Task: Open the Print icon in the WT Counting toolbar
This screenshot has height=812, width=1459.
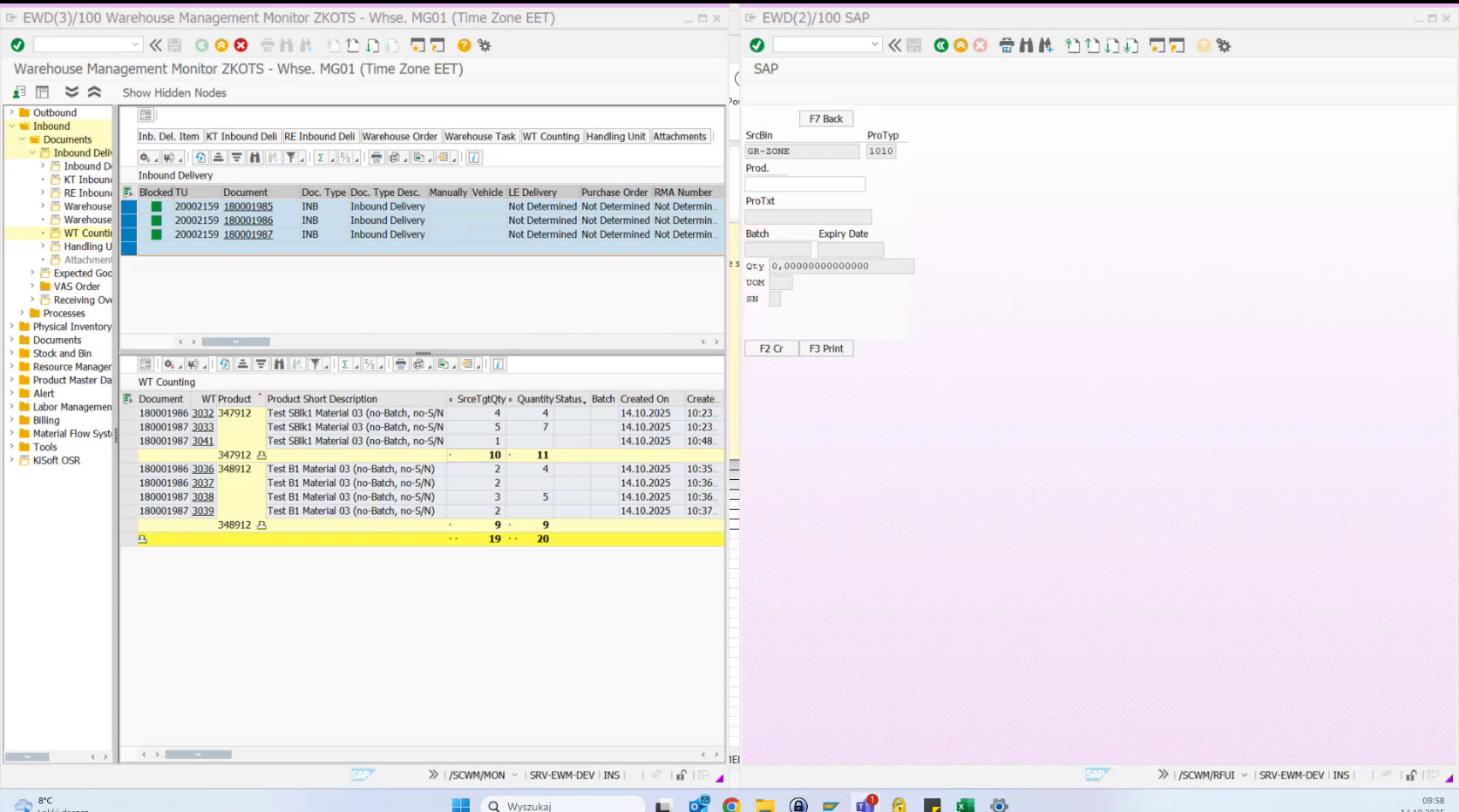Action: (402, 364)
